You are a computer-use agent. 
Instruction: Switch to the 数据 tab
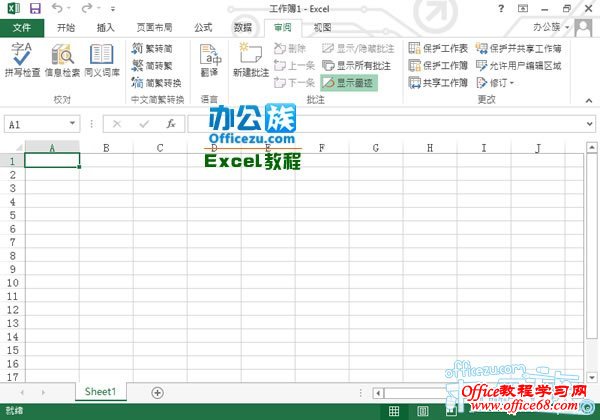pyautogui.click(x=243, y=28)
